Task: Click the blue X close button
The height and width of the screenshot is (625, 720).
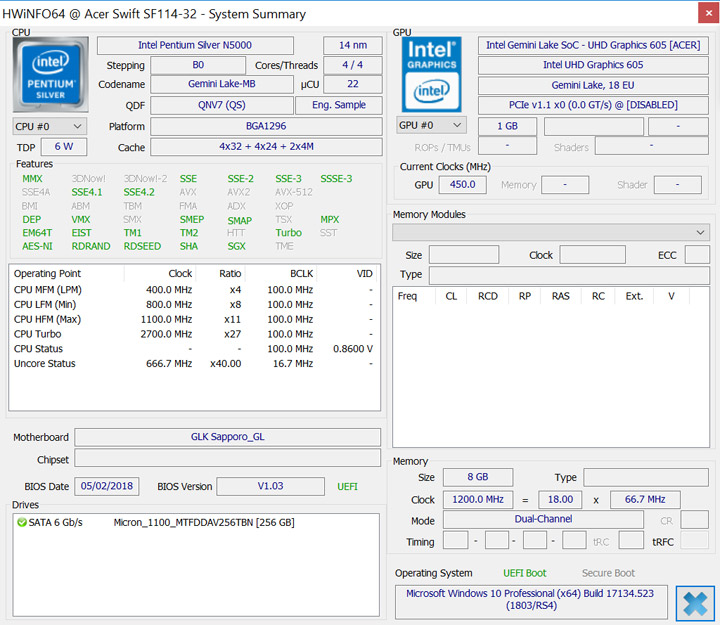Action: [695, 603]
